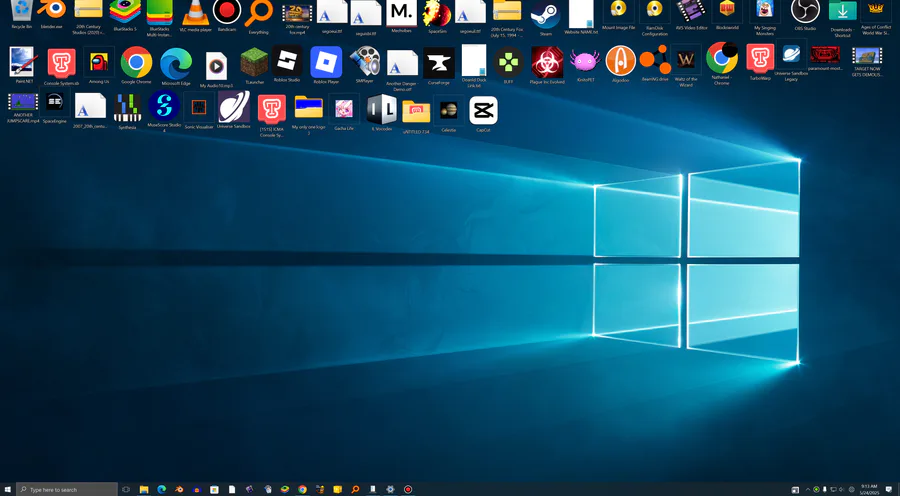900x496 pixels.
Task: Select the 20th century fox.mp4 video file
Action: click(297, 16)
